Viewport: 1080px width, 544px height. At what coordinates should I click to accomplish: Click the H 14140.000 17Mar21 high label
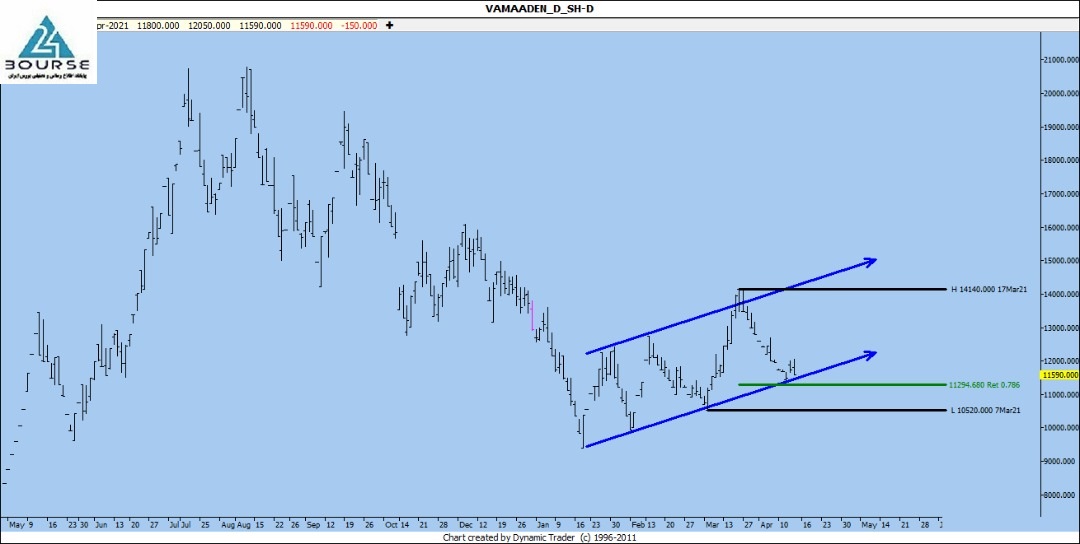point(989,290)
